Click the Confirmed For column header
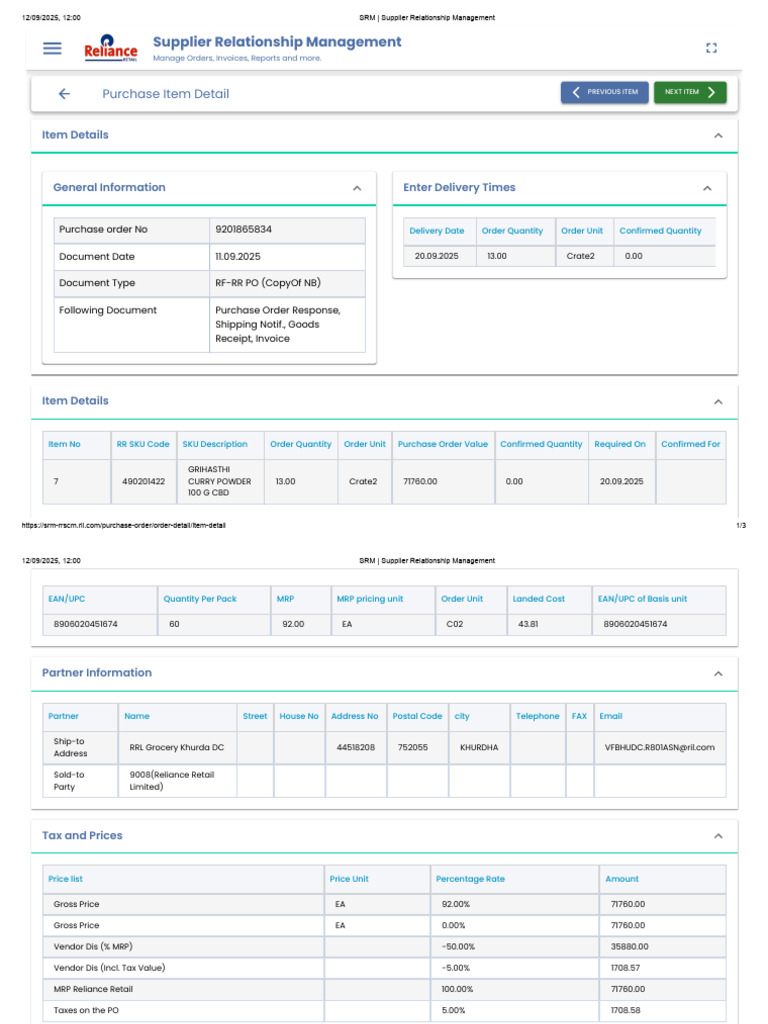The width and height of the screenshot is (768, 1024). 690,444
